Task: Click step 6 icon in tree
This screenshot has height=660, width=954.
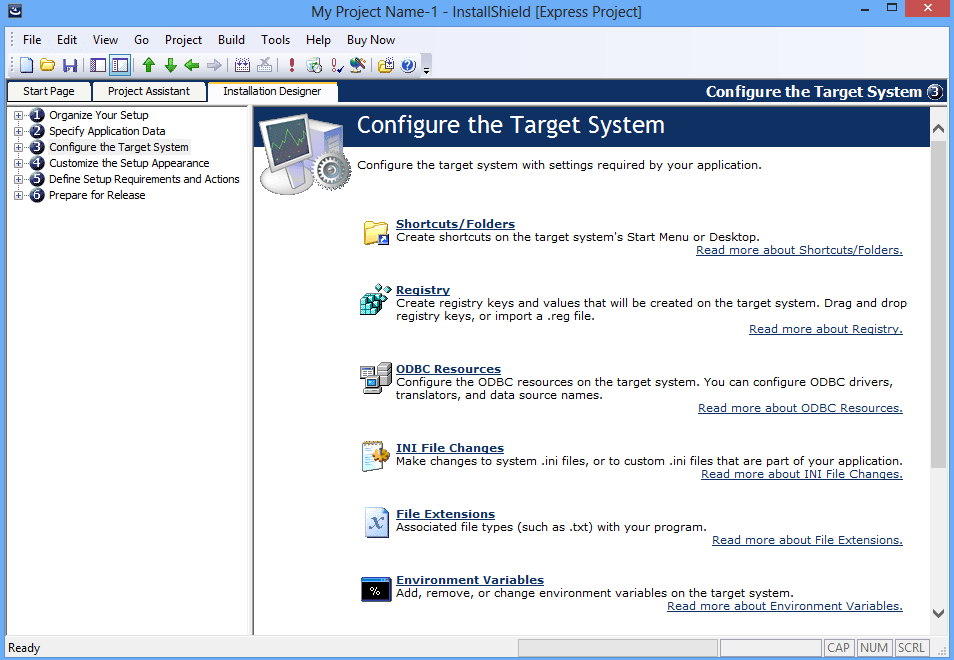Action: (37, 195)
